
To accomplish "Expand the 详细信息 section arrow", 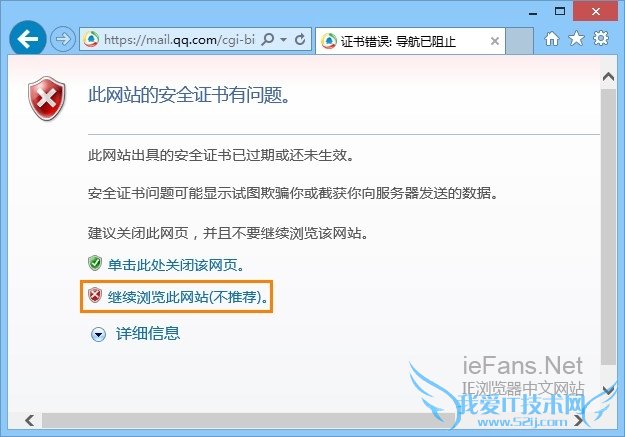I will 98,334.
